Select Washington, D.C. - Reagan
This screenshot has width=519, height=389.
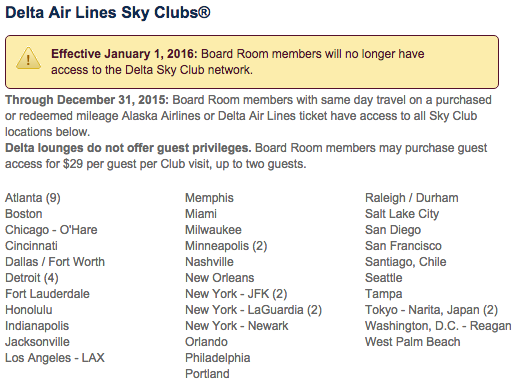click(438, 326)
